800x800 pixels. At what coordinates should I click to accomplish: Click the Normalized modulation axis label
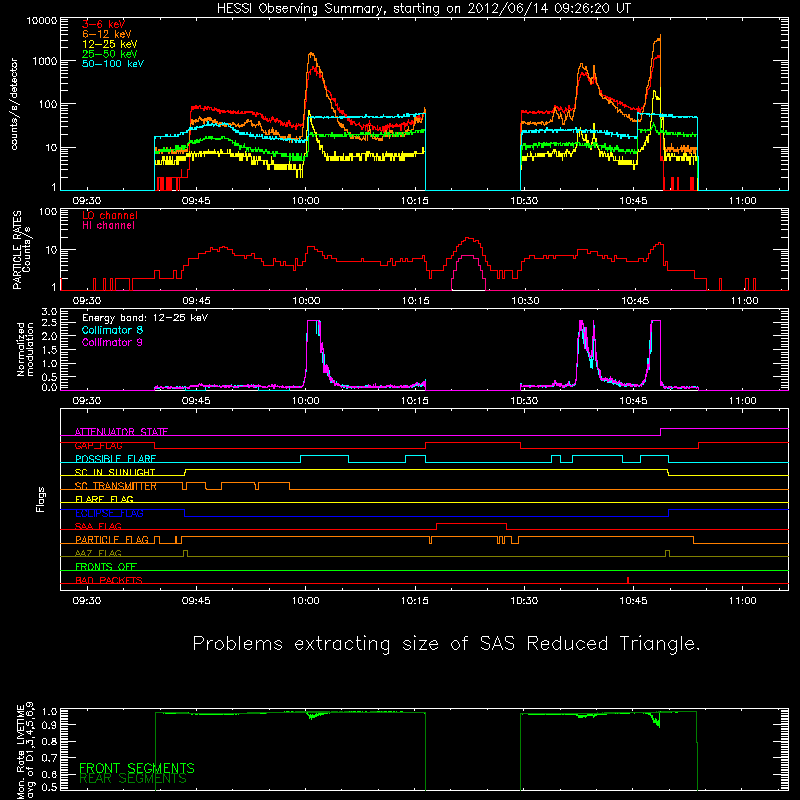click(x=26, y=349)
